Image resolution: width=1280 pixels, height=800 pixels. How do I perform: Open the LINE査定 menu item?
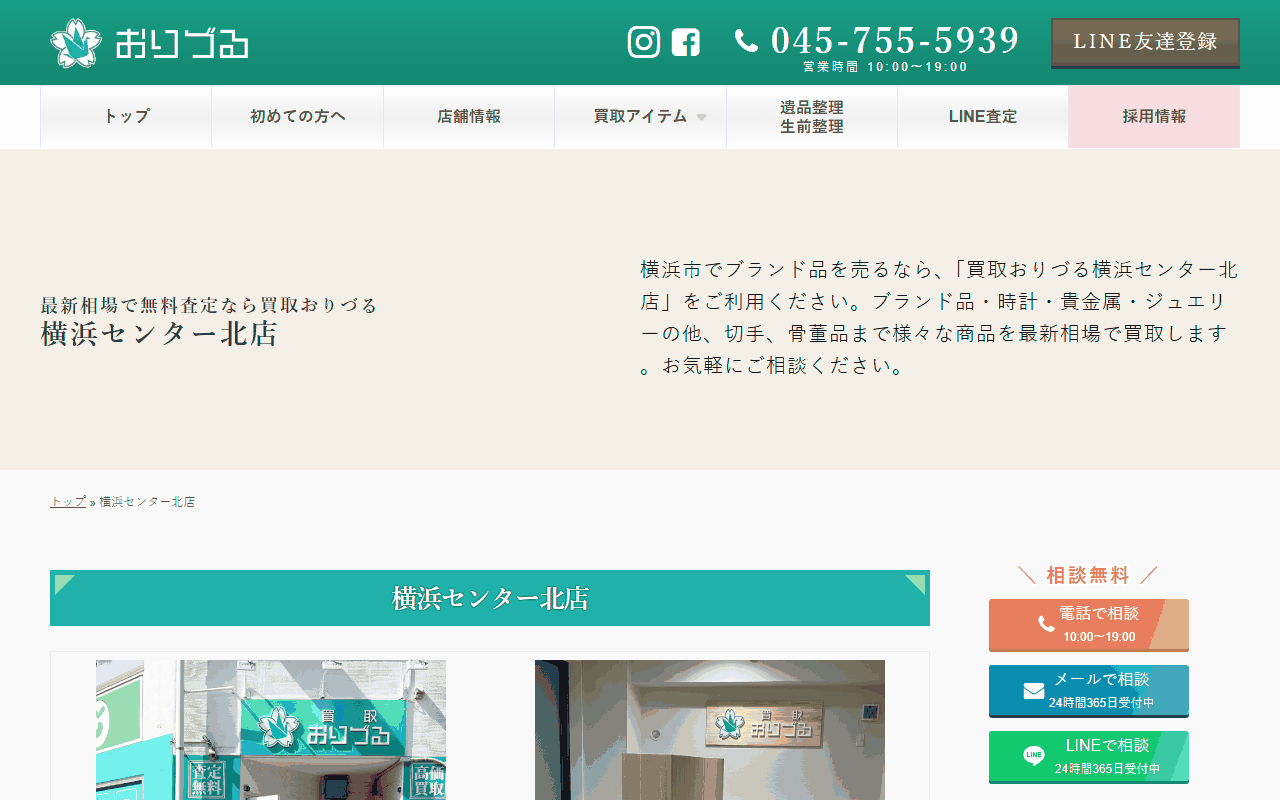click(983, 117)
